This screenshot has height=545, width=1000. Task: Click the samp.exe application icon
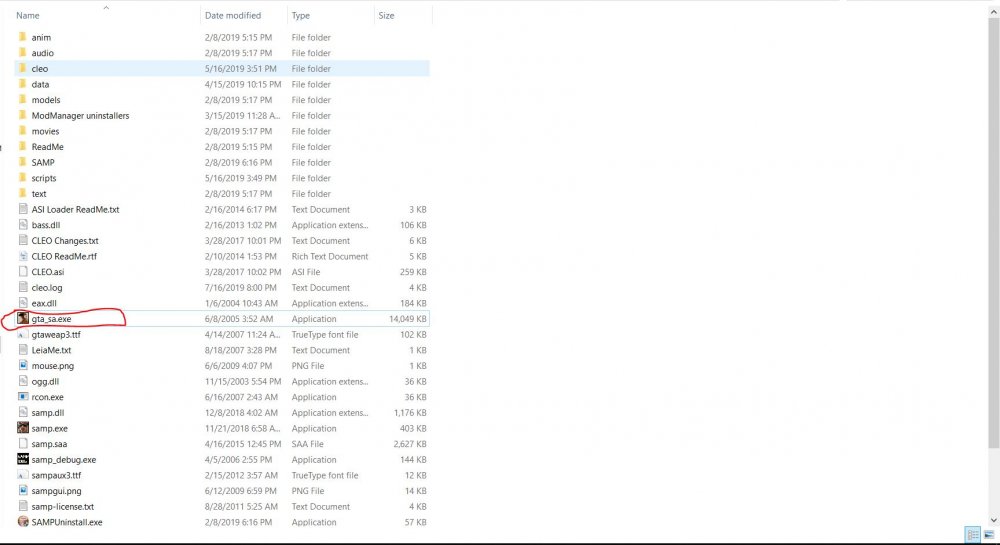[x=23, y=428]
